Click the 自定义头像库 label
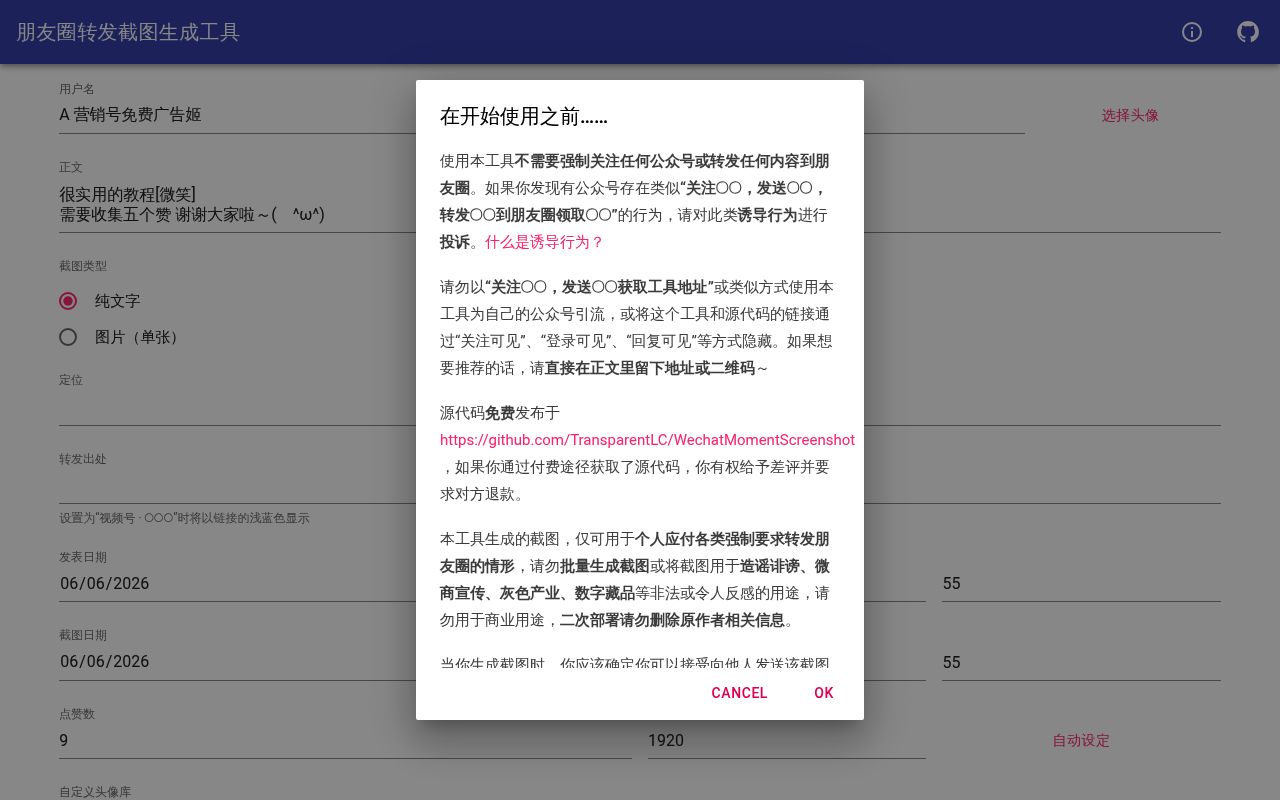Image resolution: width=1280 pixels, height=800 pixels. tap(95, 792)
